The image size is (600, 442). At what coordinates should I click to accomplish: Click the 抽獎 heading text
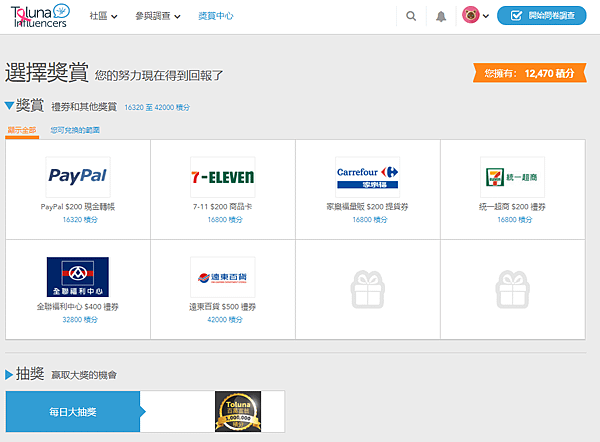tap(30, 374)
